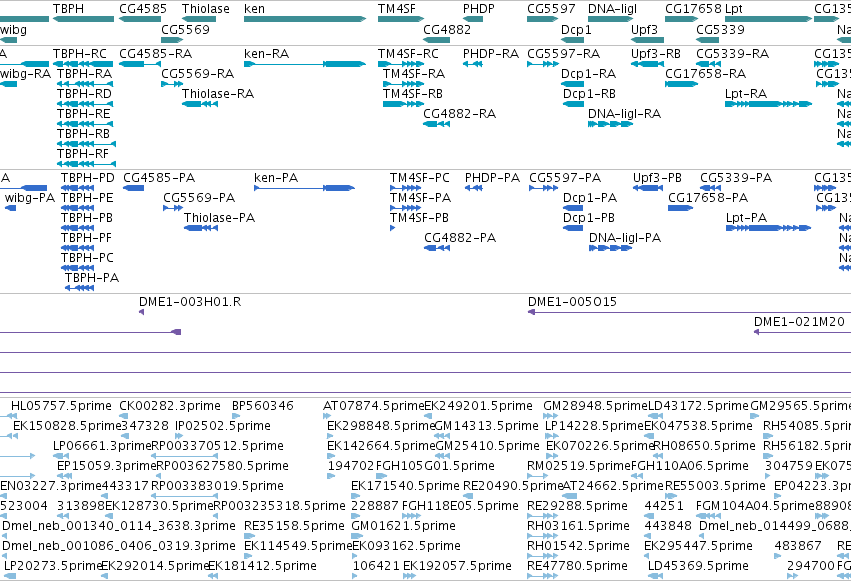The width and height of the screenshot is (851, 581).
Task: Select the TBPH-RE transcript label
Action: [84, 114]
